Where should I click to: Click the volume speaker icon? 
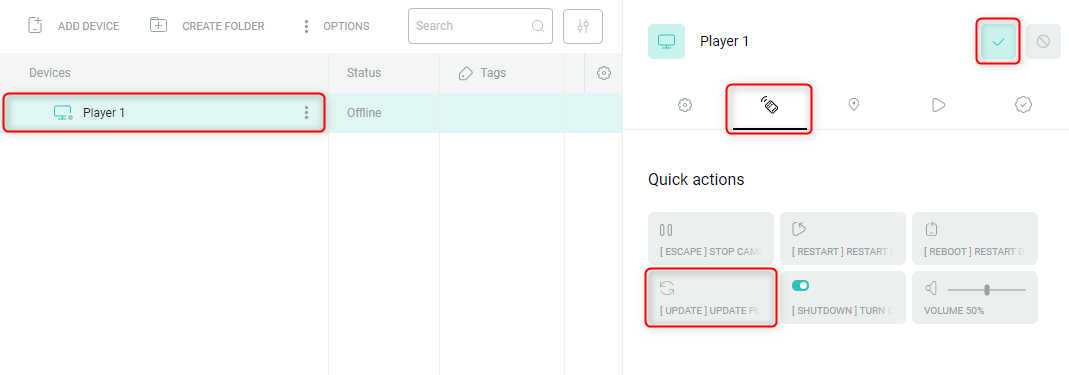(x=931, y=289)
